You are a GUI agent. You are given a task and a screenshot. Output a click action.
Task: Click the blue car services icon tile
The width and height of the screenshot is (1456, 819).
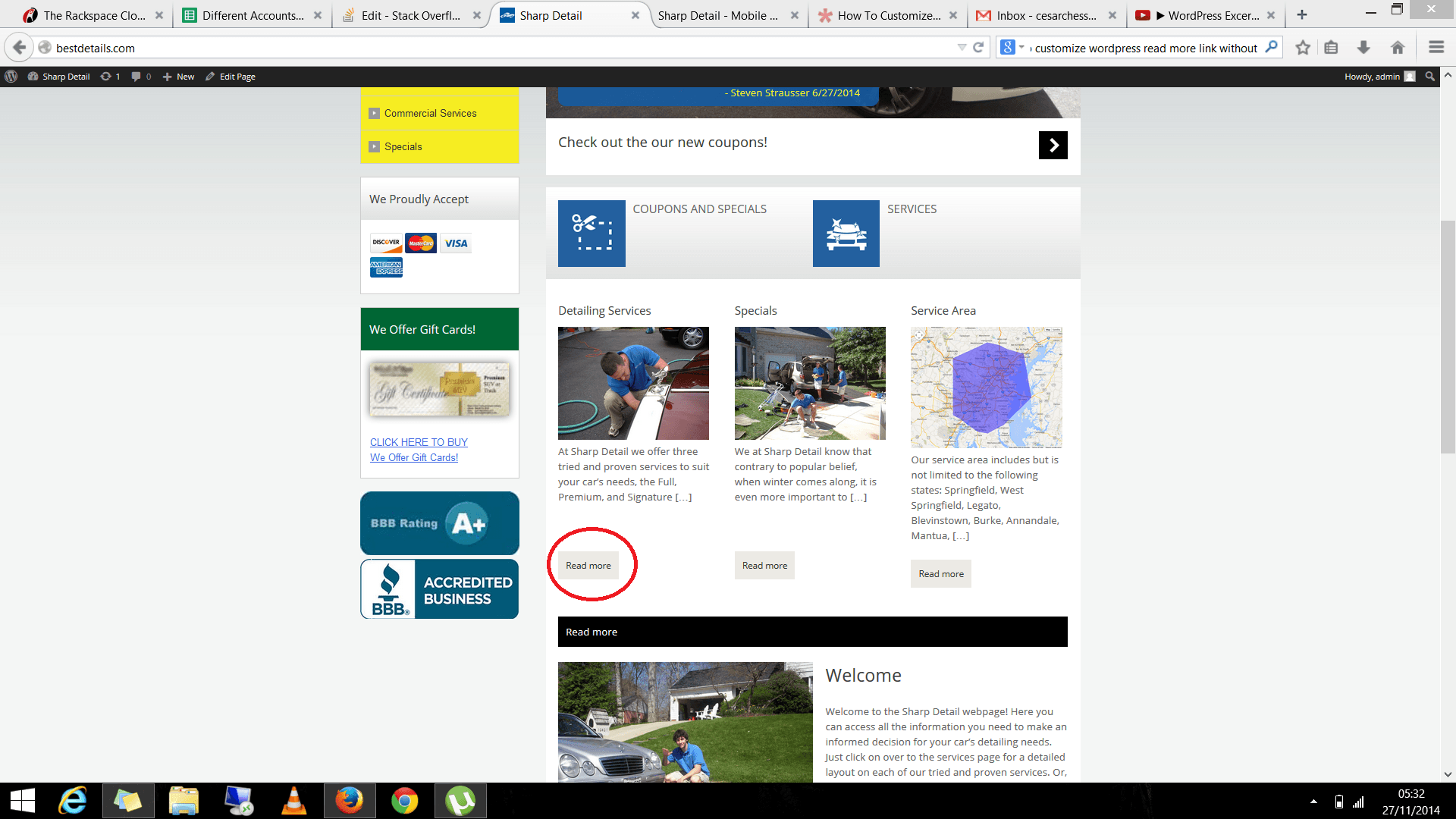tap(846, 234)
